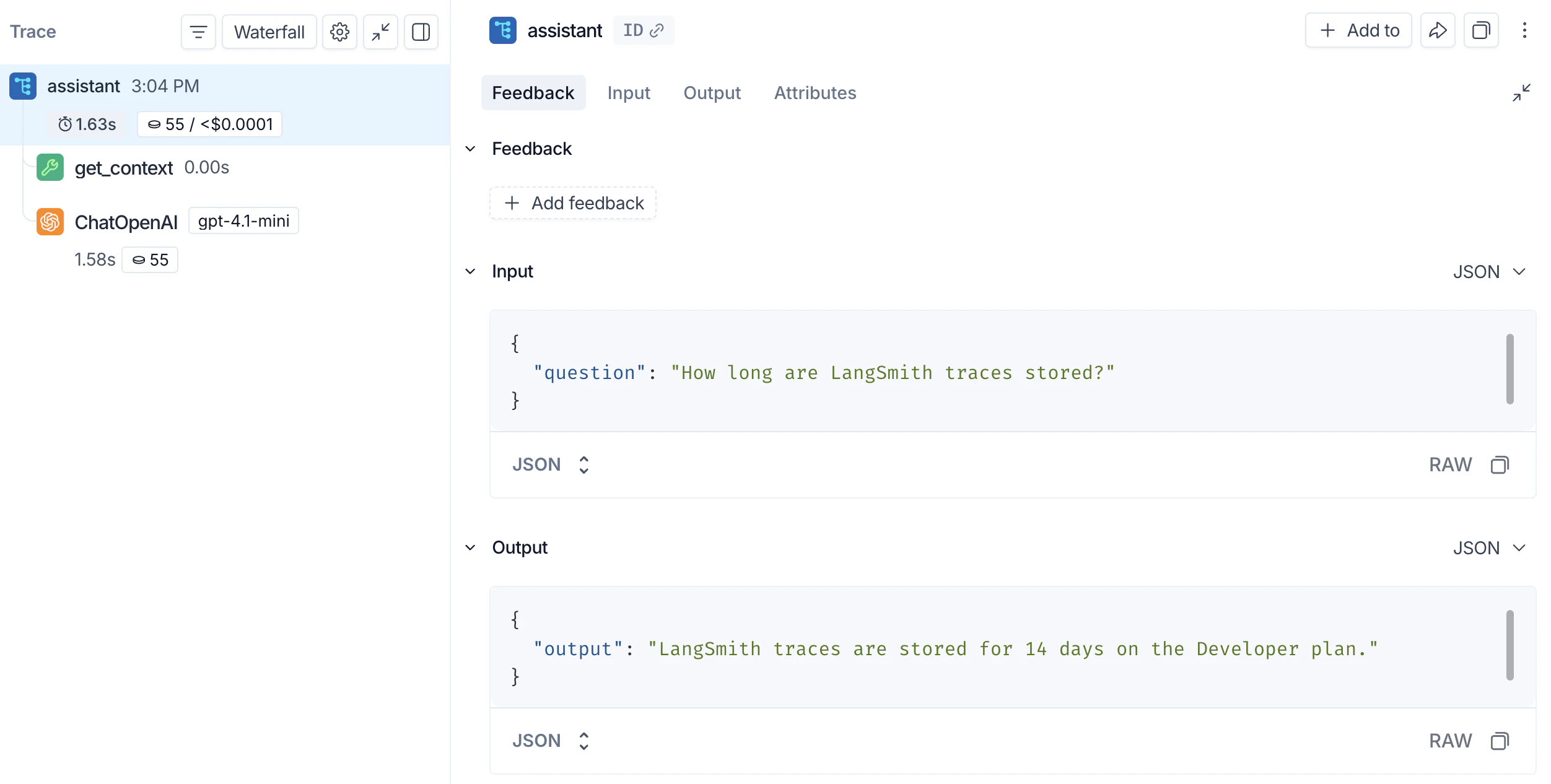This screenshot has width=1551, height=784.
Task: Collapse the Output section chevron
Action: point(470,547)
